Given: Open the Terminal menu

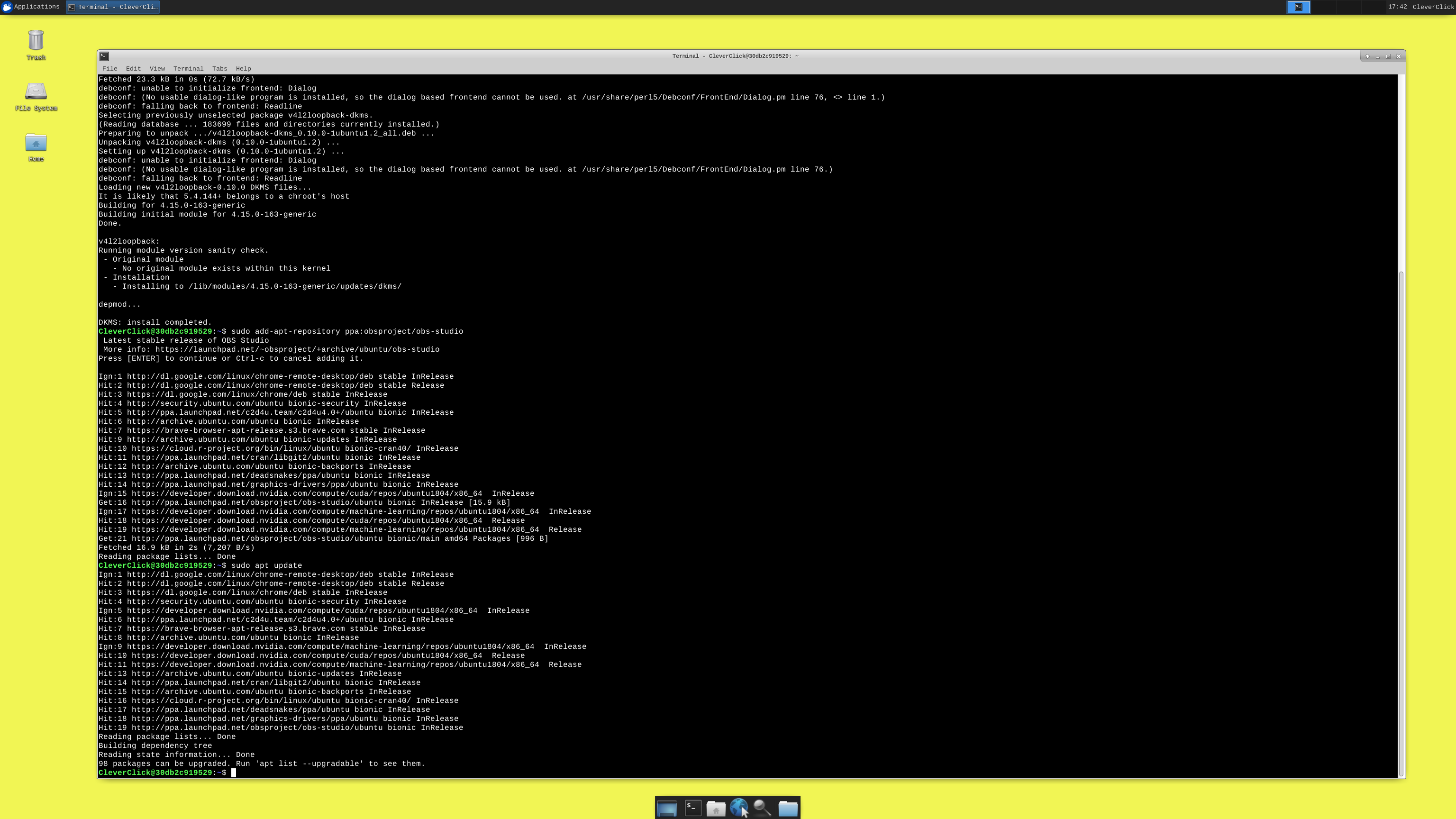Looking at the screenshot, I should click(188, 69).
